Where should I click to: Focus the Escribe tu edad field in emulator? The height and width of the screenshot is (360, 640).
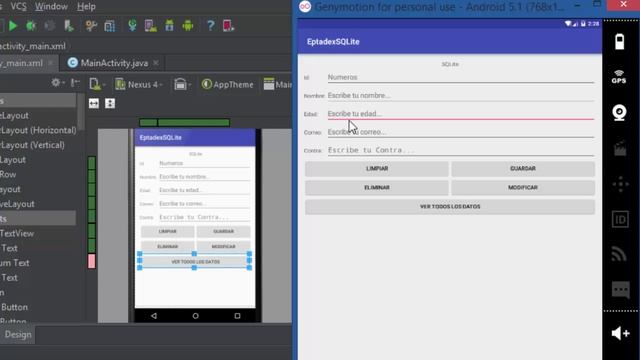coord(460,114)
